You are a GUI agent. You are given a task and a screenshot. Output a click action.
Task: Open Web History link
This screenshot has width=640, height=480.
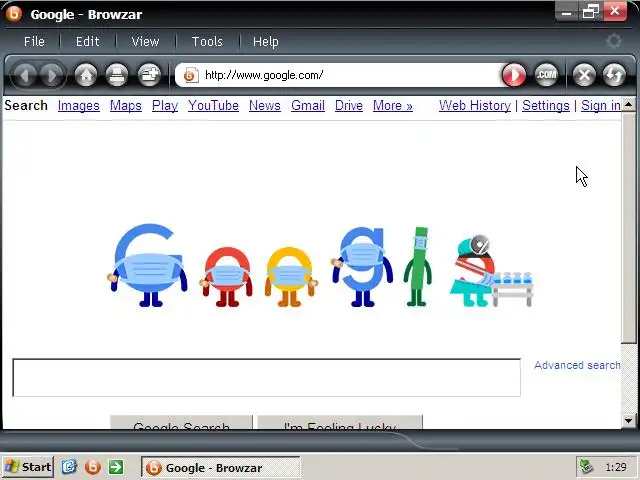click(475, 106)
